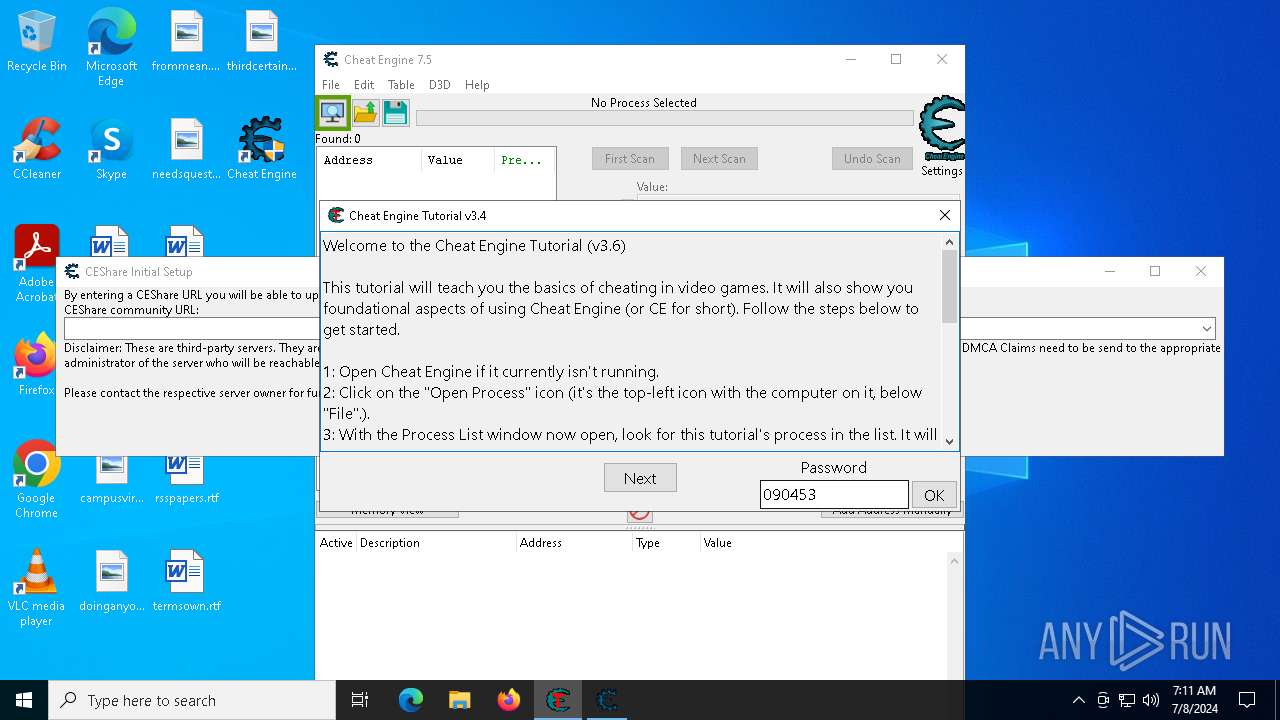Click CEShare community URL text field
The width and height of the screenshot is (1280, 720).
pyautogui.click(x=640, y=328)
